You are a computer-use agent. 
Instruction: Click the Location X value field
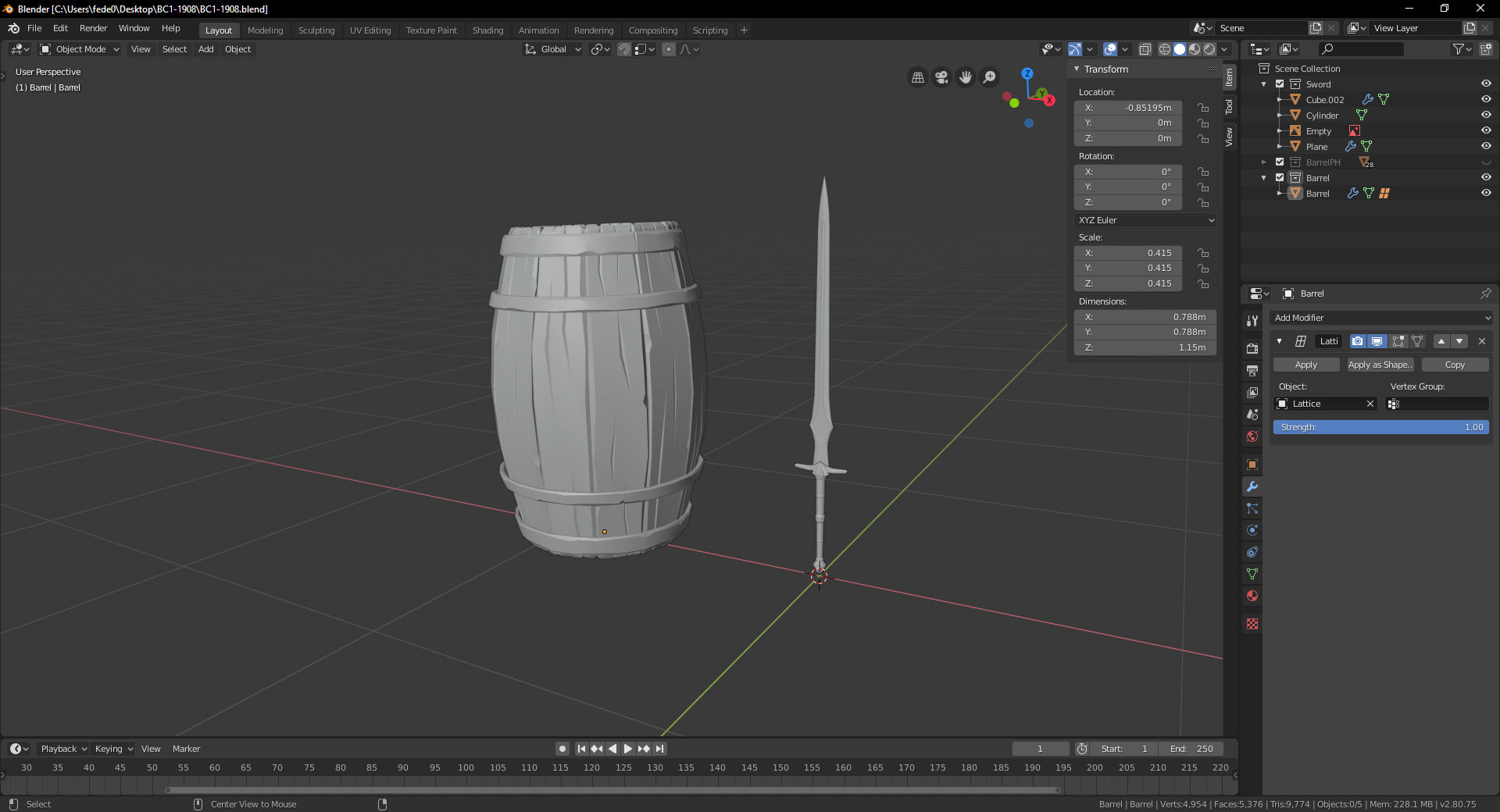pyautogui.click(x=1128, y=108)
